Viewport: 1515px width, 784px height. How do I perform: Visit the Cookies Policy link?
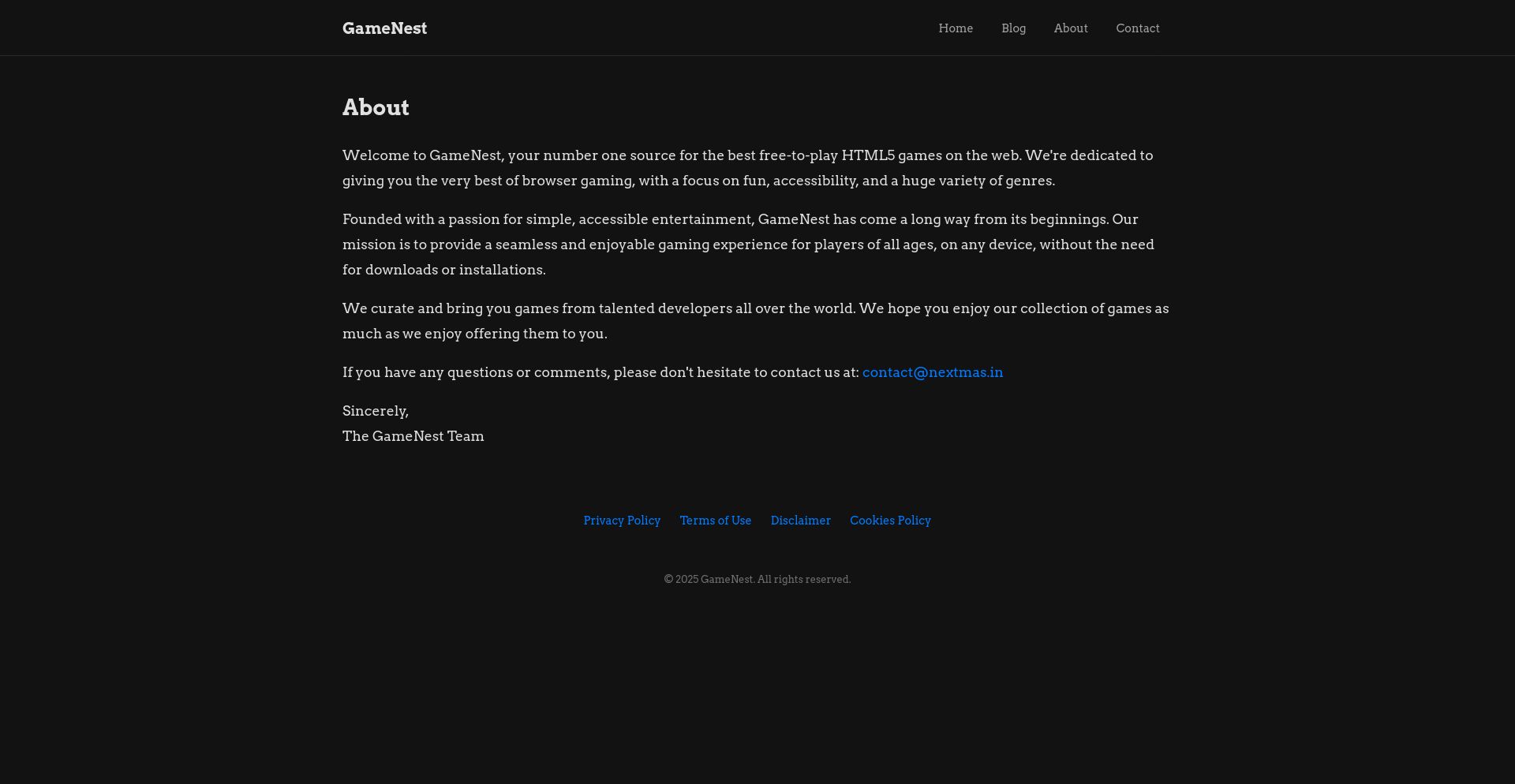click(x=890, y=521)
